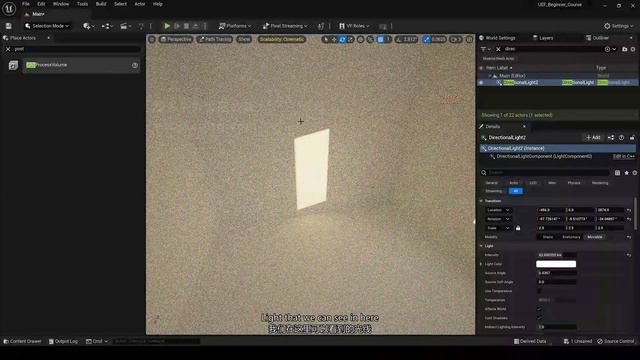
Task: Open the Blueprints toolbar menu icon
Action: click(x=107, y=26)
